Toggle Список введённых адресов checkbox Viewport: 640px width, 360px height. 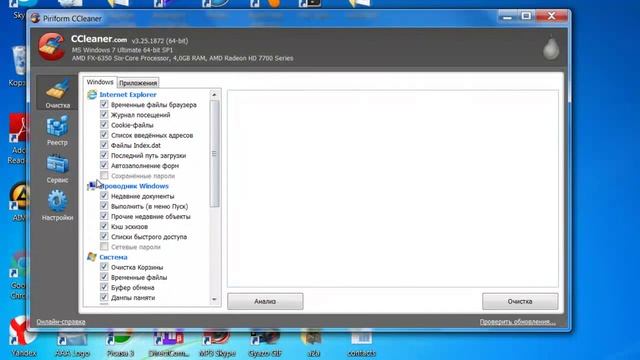point(104,135)
